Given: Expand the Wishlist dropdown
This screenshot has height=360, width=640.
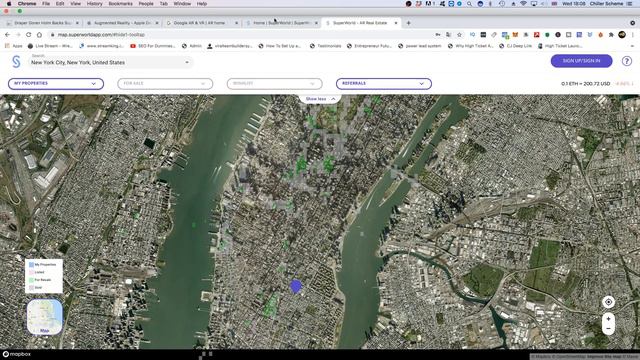Looking at the screenshot, I should tap(274, 84).
